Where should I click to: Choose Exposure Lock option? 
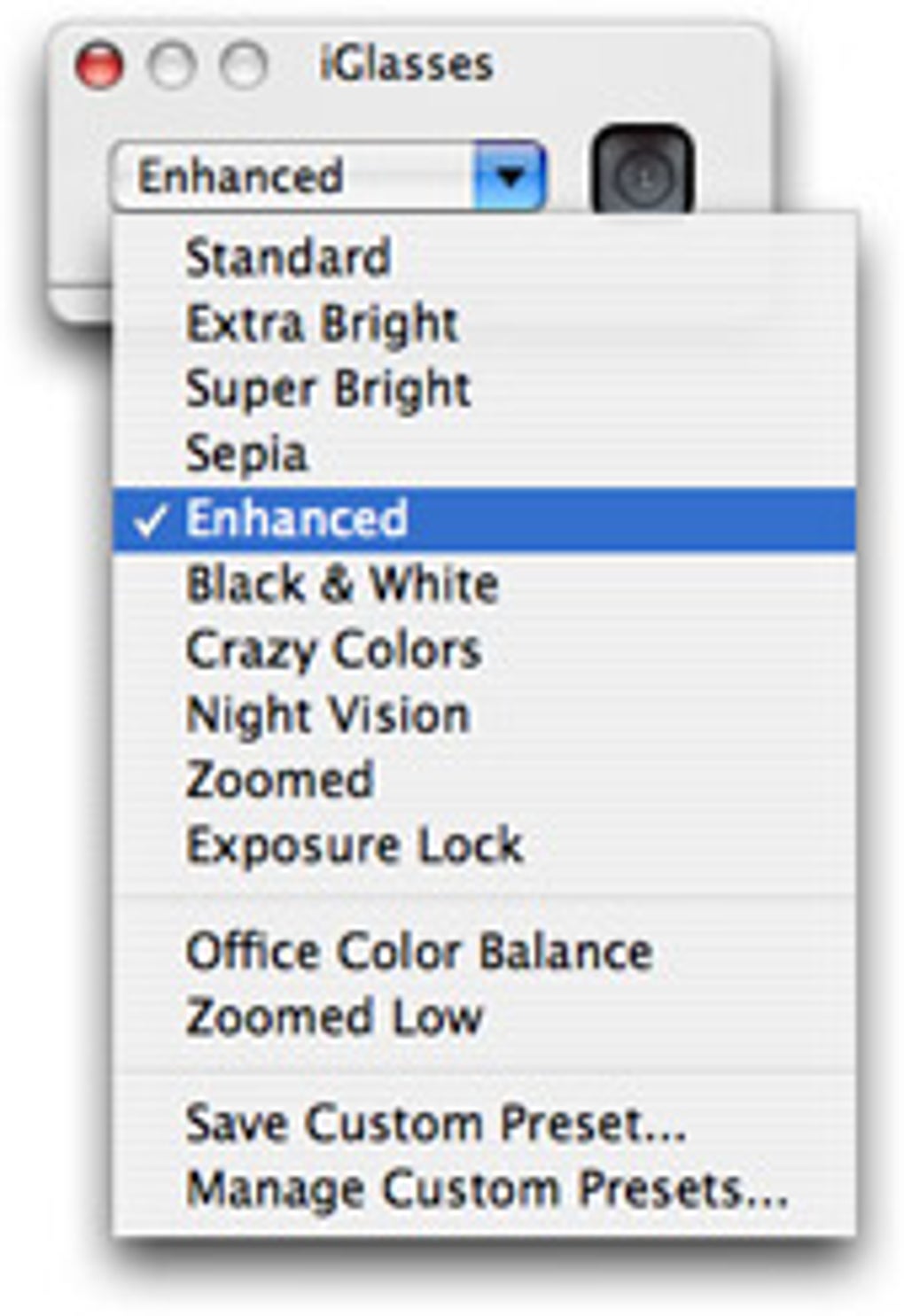pos(484,845)
